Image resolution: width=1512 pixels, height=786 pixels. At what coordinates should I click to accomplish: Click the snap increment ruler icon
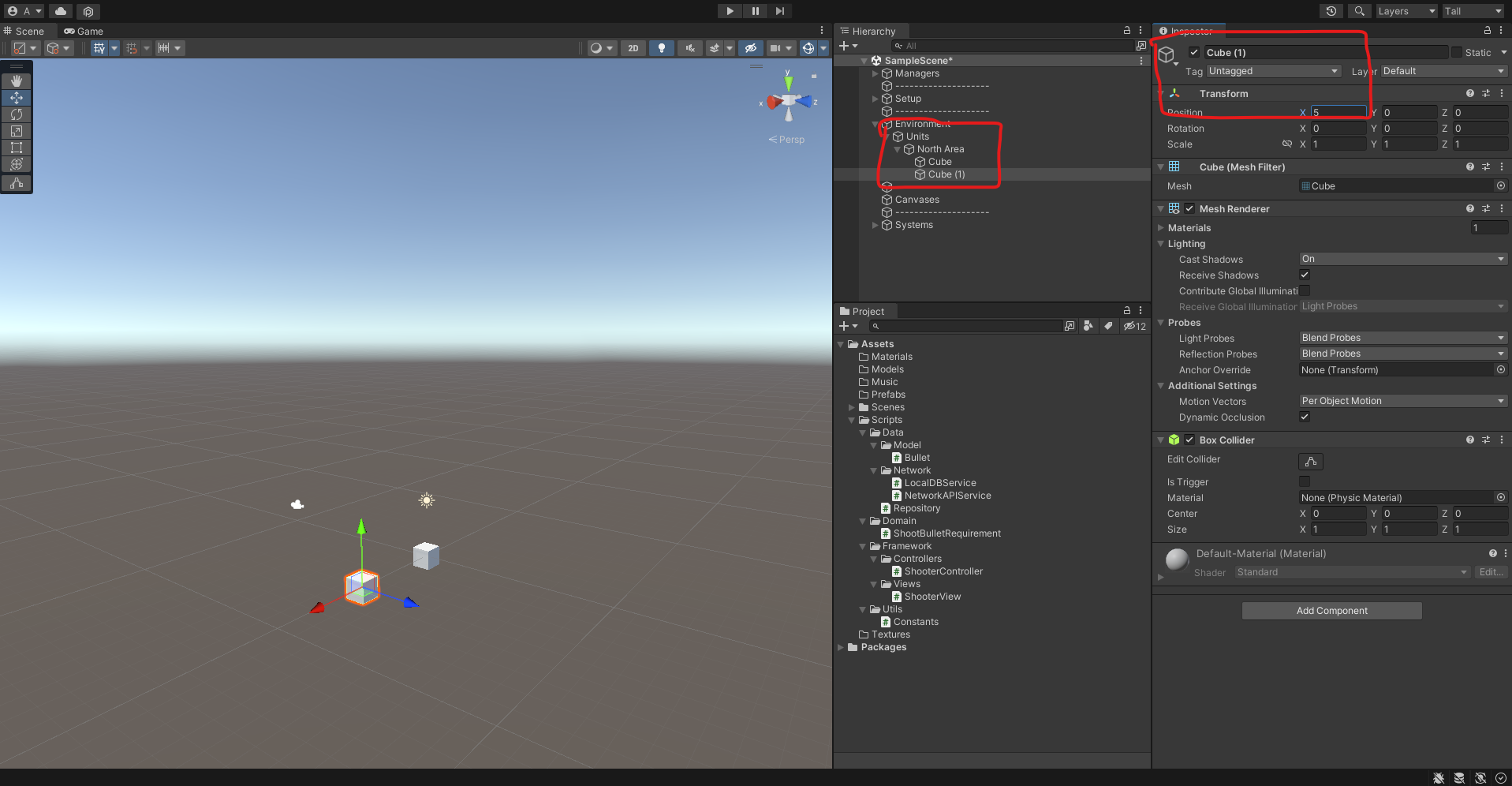tap(164, 48)
